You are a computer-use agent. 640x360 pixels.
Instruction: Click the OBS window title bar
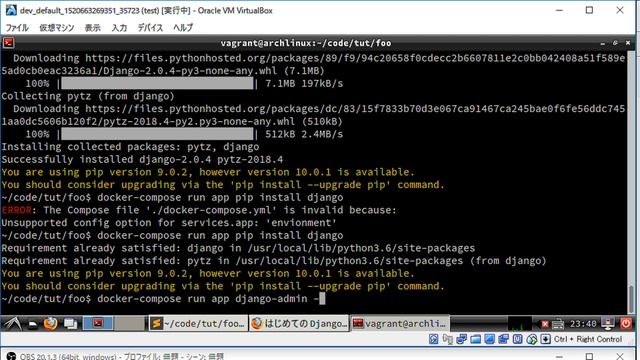[318, 355]
